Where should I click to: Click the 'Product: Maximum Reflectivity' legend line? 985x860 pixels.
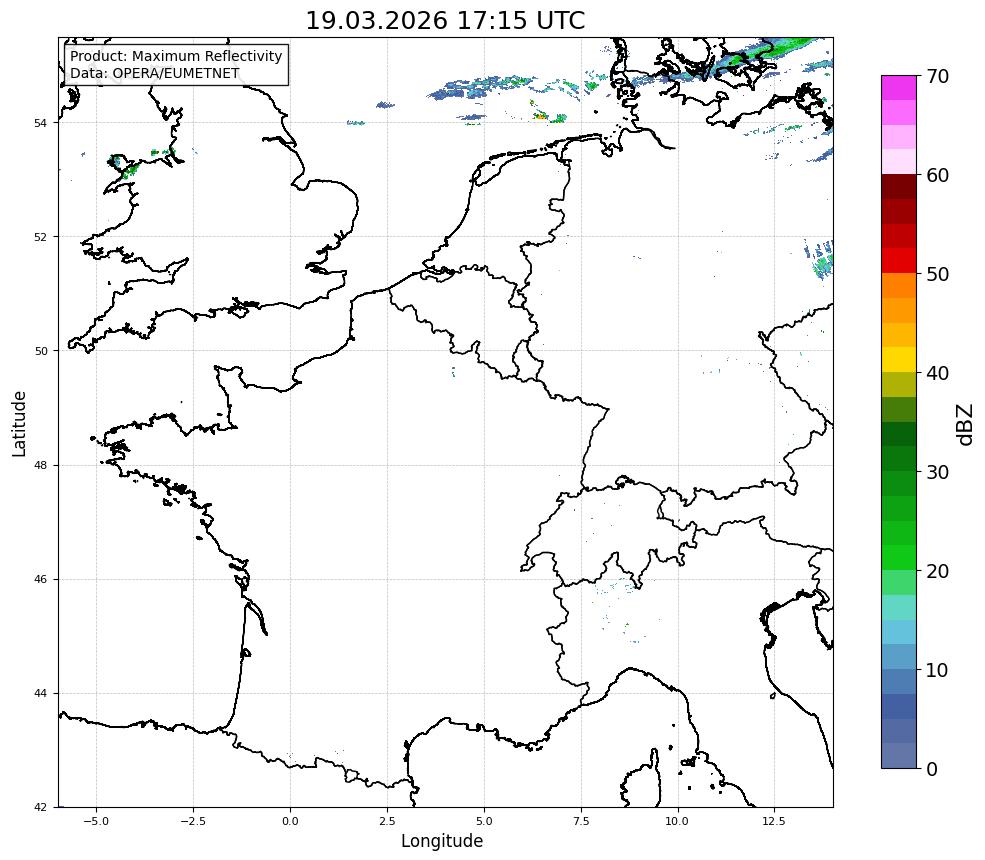point(176,56)
